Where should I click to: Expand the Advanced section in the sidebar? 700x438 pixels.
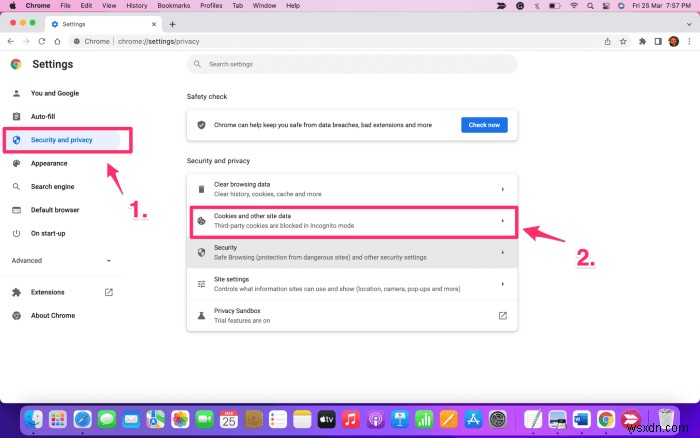click(62, 261)
